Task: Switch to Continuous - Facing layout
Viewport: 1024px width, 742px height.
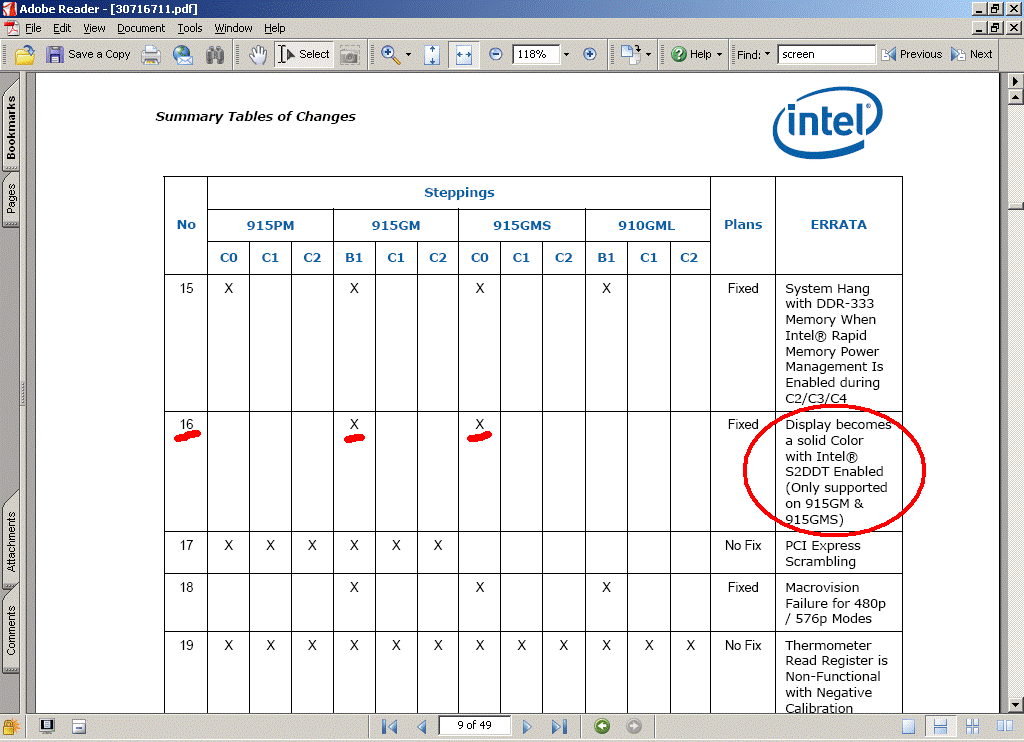Action: click(972, 726)
